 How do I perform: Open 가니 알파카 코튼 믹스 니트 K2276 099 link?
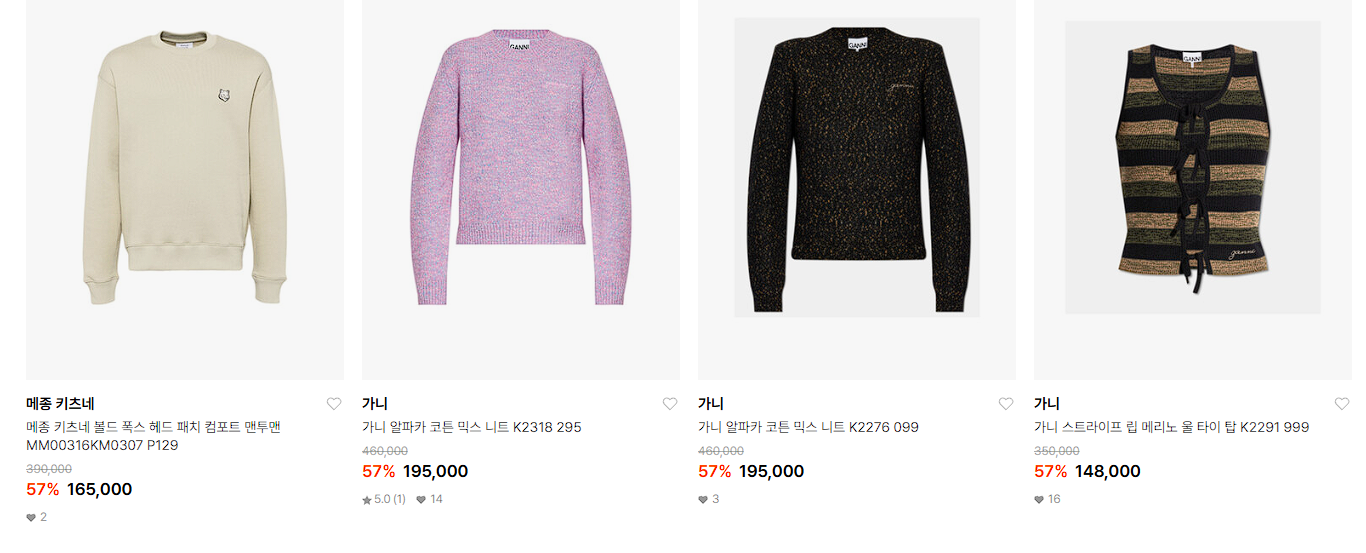(808, 427)
